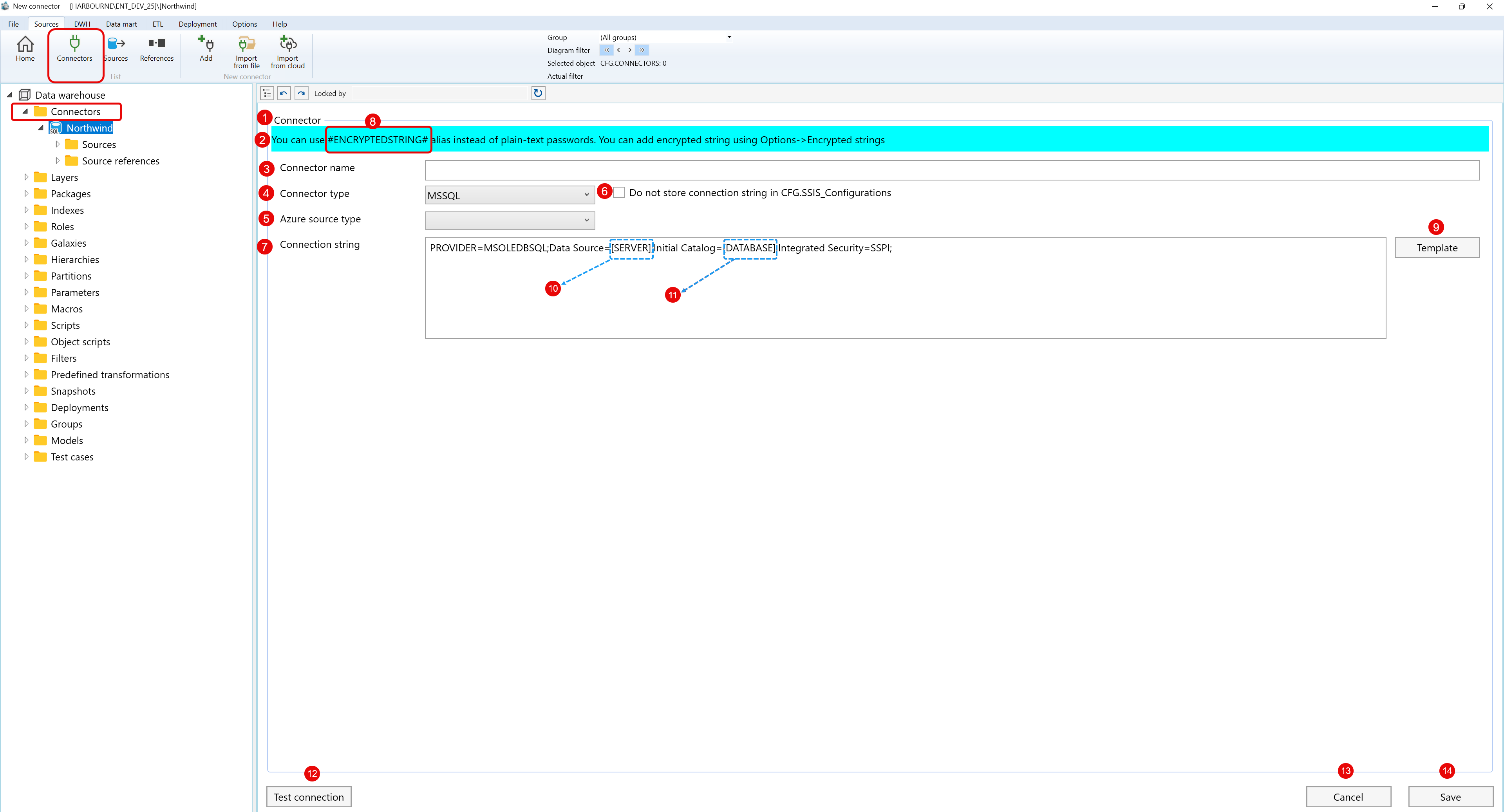Select the Macros folder icon
Image resolution: width=1504 pixels, height=812 pixels.
tap(40, 308)
